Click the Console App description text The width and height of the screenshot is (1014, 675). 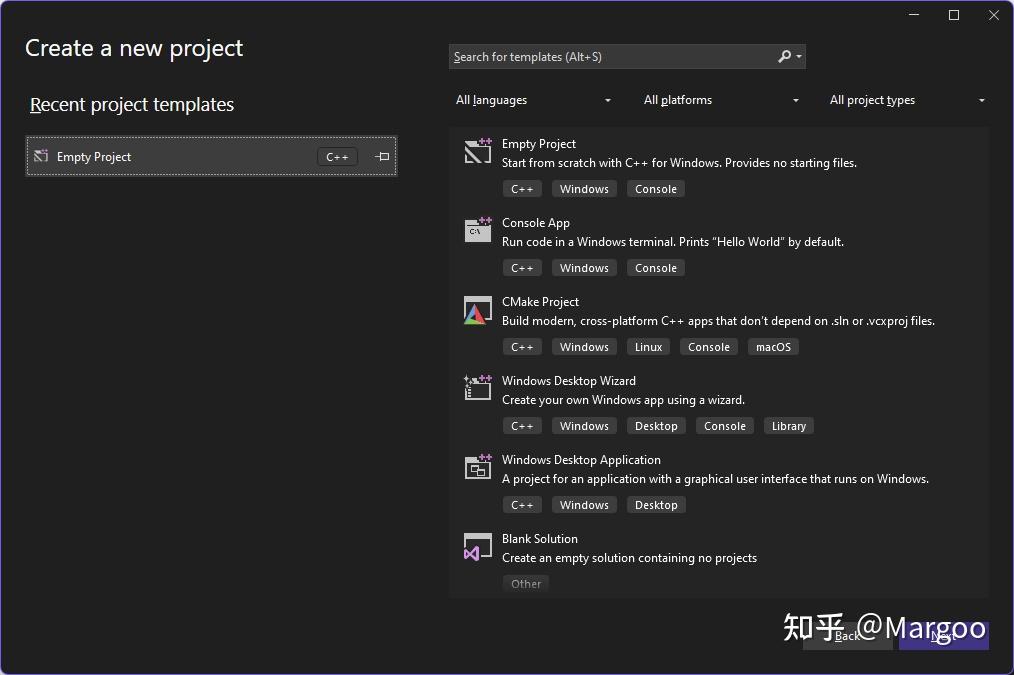[x=673, y=242]
